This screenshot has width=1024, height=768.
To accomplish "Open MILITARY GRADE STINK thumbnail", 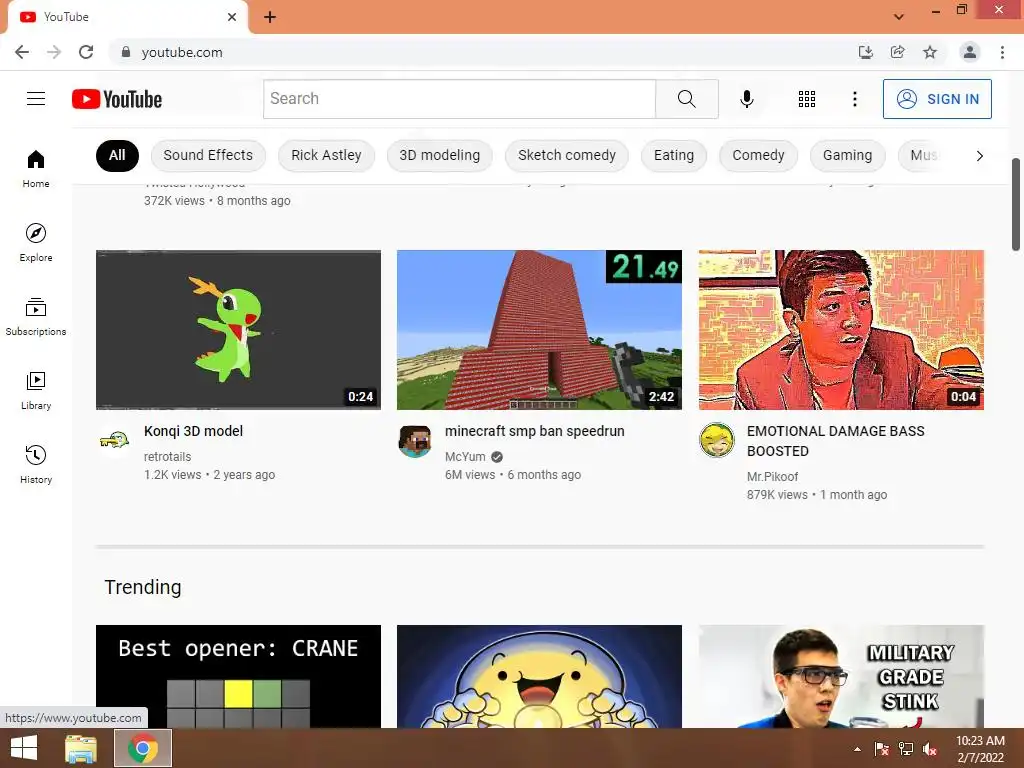I will [x=841, y=676].
